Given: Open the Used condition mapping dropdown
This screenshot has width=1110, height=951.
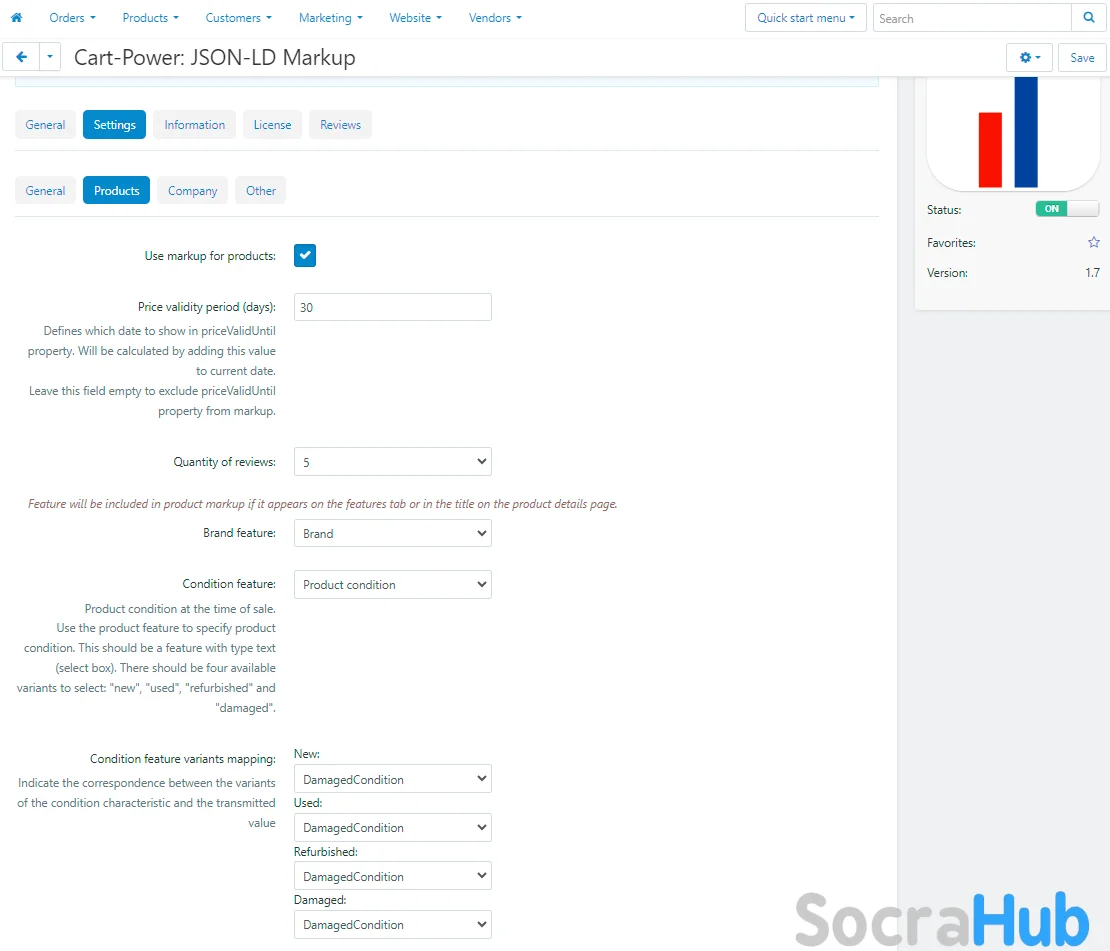Looking at the screenshot, I should 393,827.
